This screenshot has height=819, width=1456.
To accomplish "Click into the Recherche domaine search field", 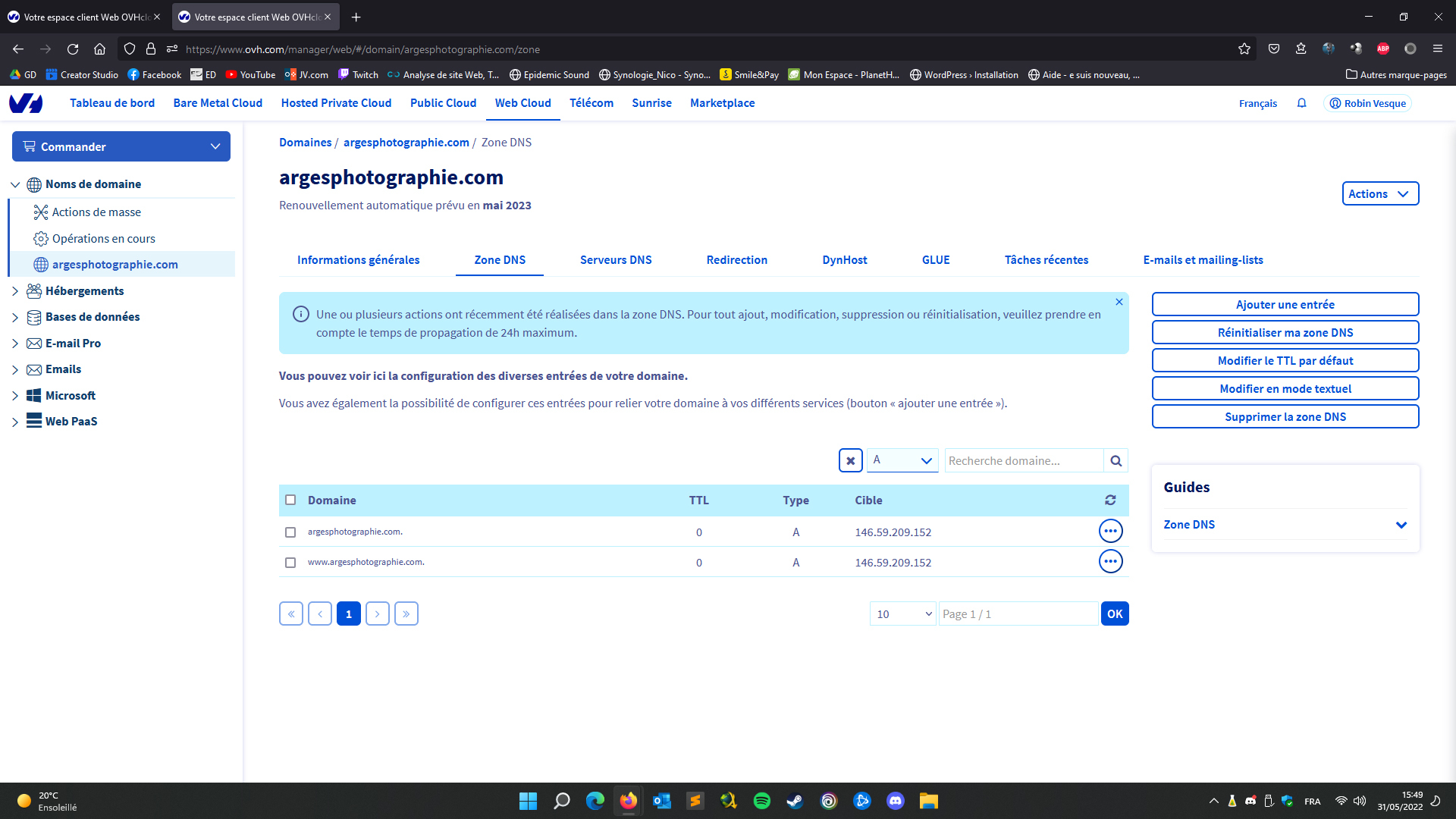I will tap(1023, 460).
